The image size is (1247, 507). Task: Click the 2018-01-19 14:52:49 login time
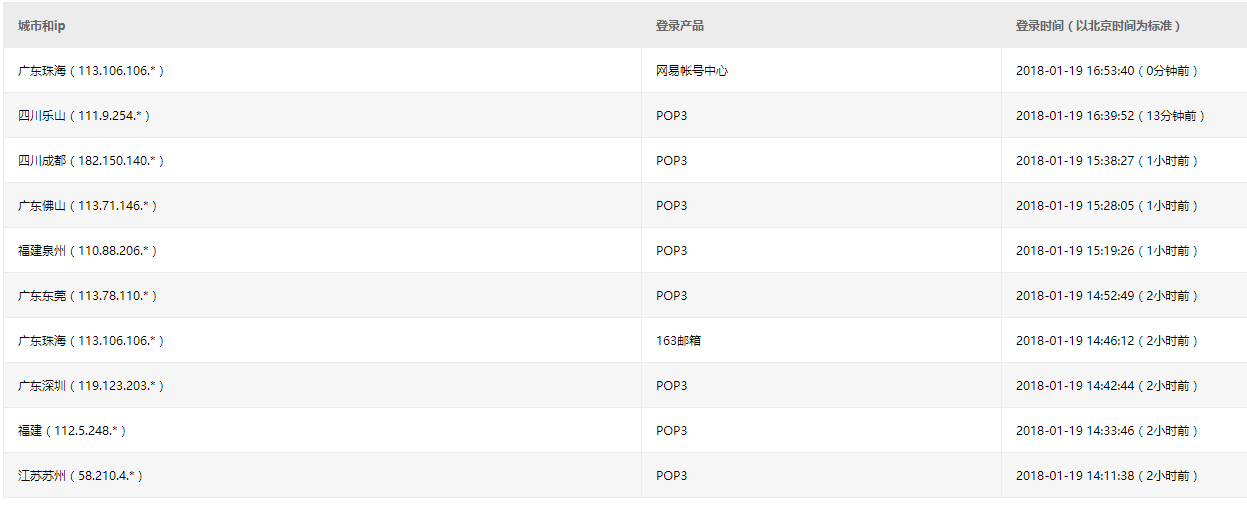1075,296
